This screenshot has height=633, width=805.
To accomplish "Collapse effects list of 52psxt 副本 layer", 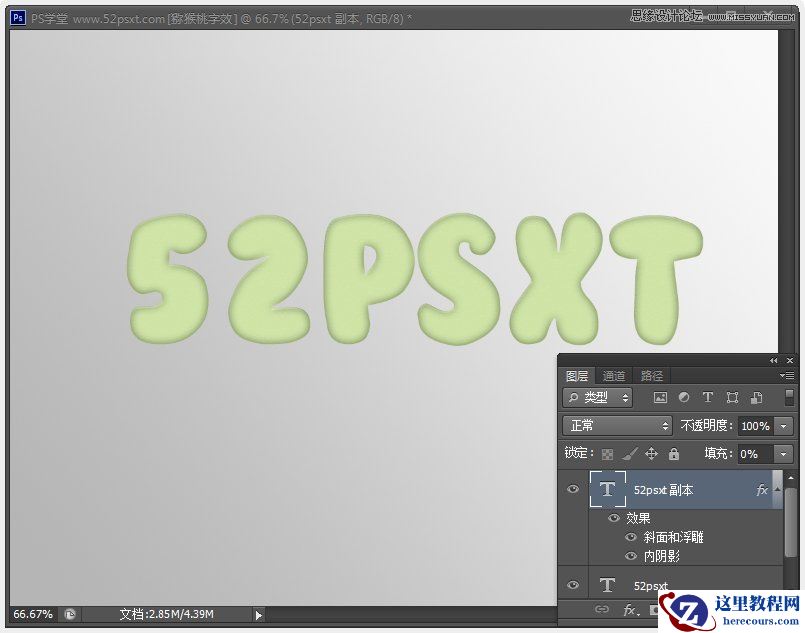I will tap(777, 489).
